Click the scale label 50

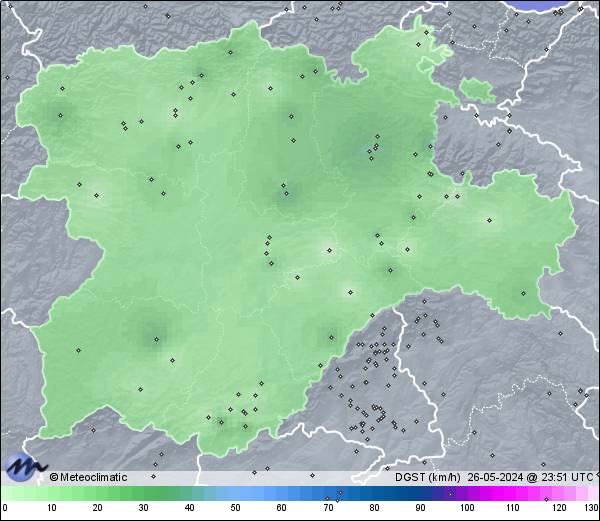click(x=235, y=508)
